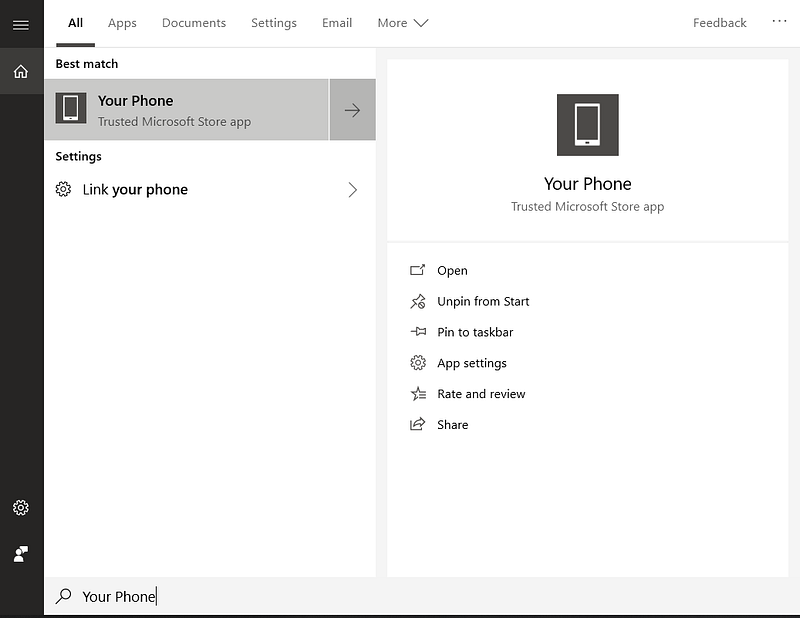Open the sidebar Settings gear icon
This screenshot has width=800, height=618.
21,507
